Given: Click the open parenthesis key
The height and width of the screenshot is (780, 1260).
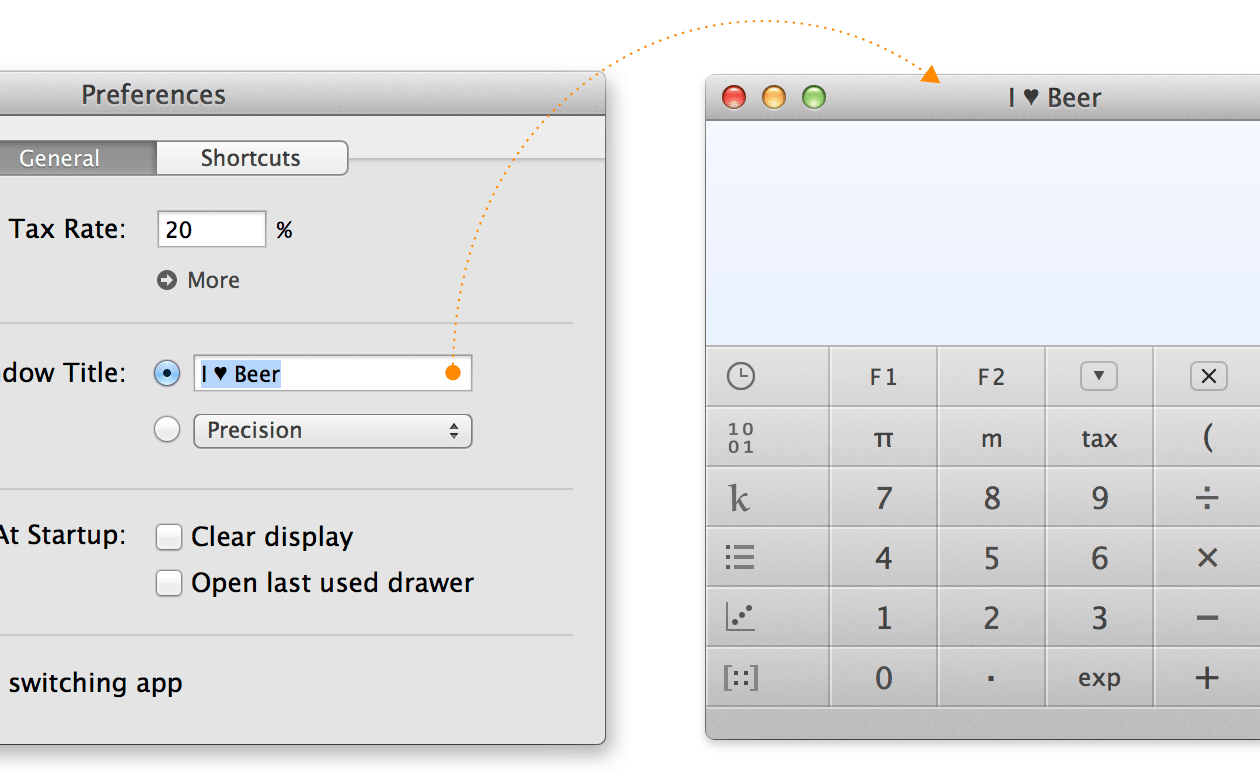Looking at the screenshot, I should pos(1207,438).
